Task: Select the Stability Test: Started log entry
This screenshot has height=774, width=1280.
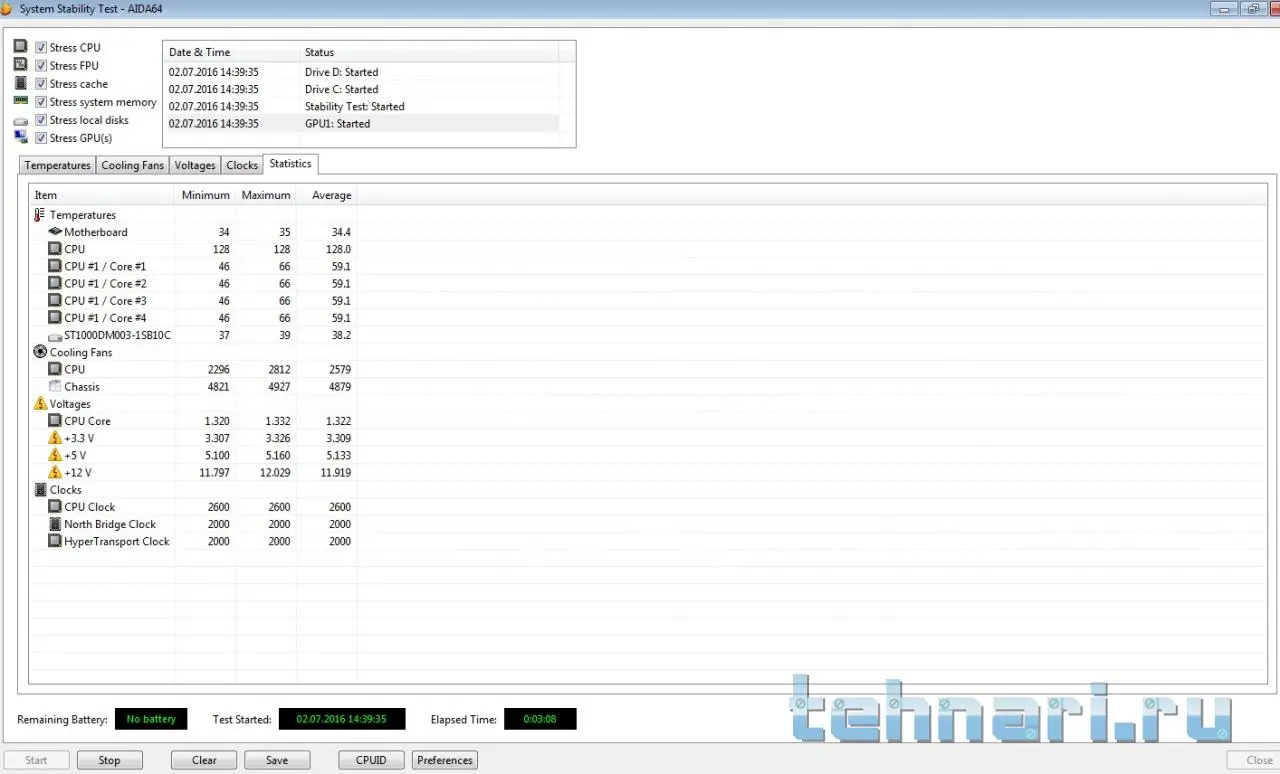Action: tap(360, 106)
